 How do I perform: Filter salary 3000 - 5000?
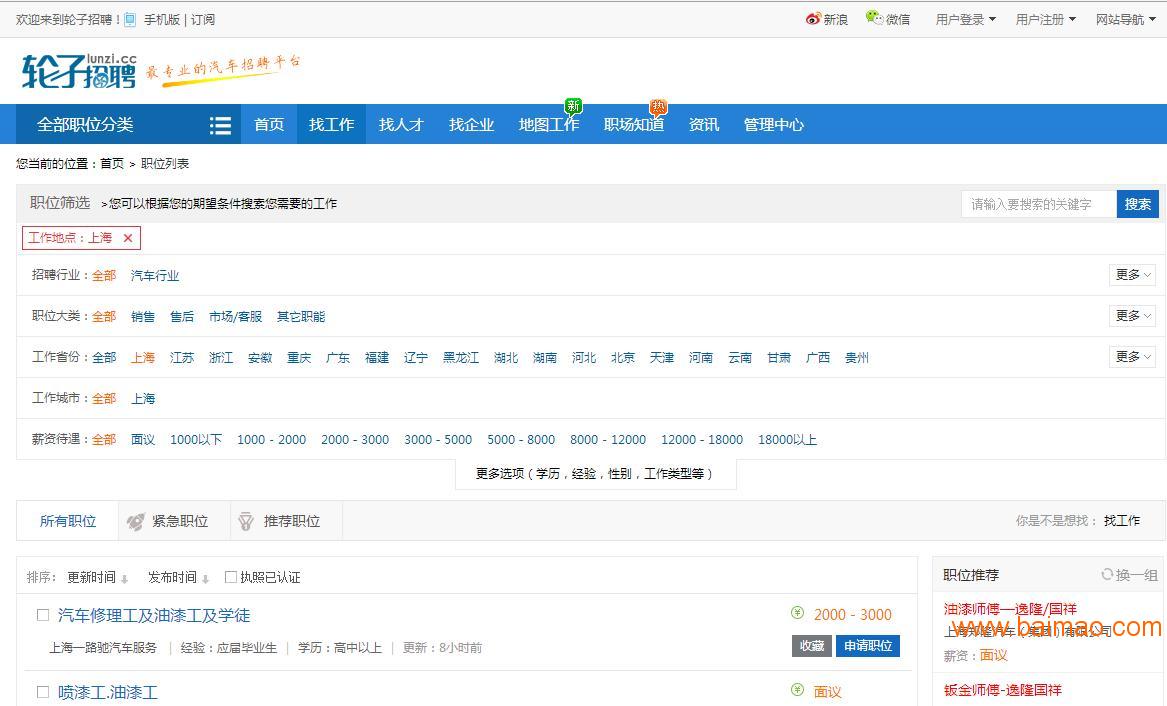pyautogui.click(x=438, y=440)
